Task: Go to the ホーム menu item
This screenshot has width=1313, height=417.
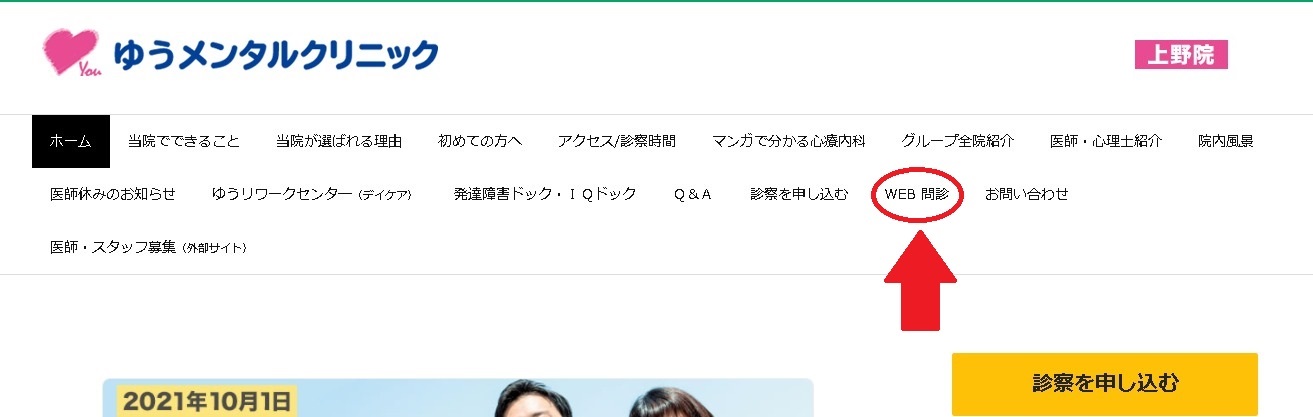Action: 70,141
